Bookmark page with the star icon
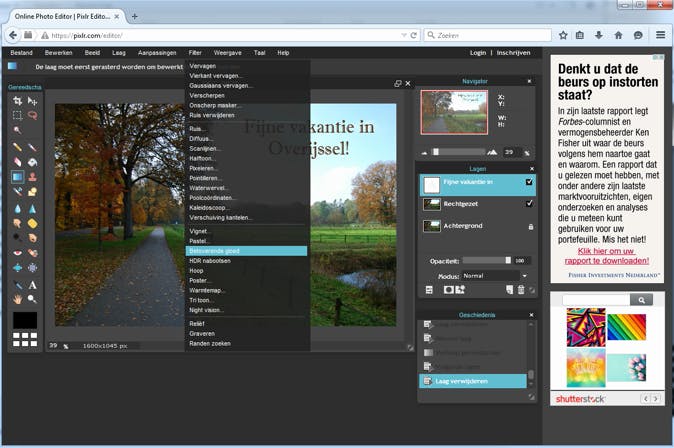 [563, 35]
